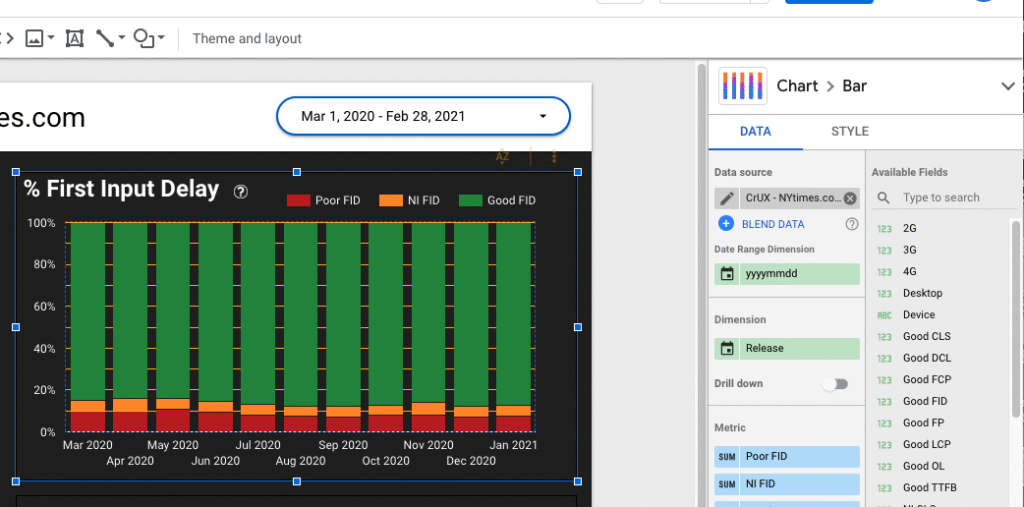Open the insert image tool
The image size is (1024, 507).
pos(34,39)
